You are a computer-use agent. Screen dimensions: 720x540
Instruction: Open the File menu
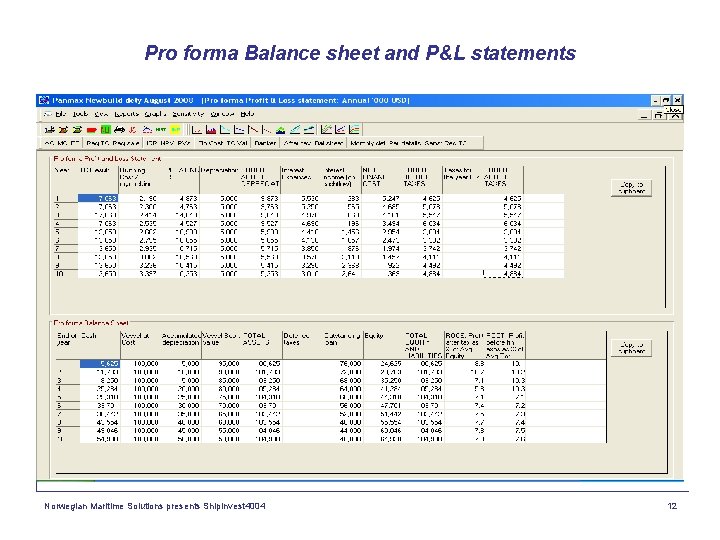pyautogui.click(x=61, y=114)
